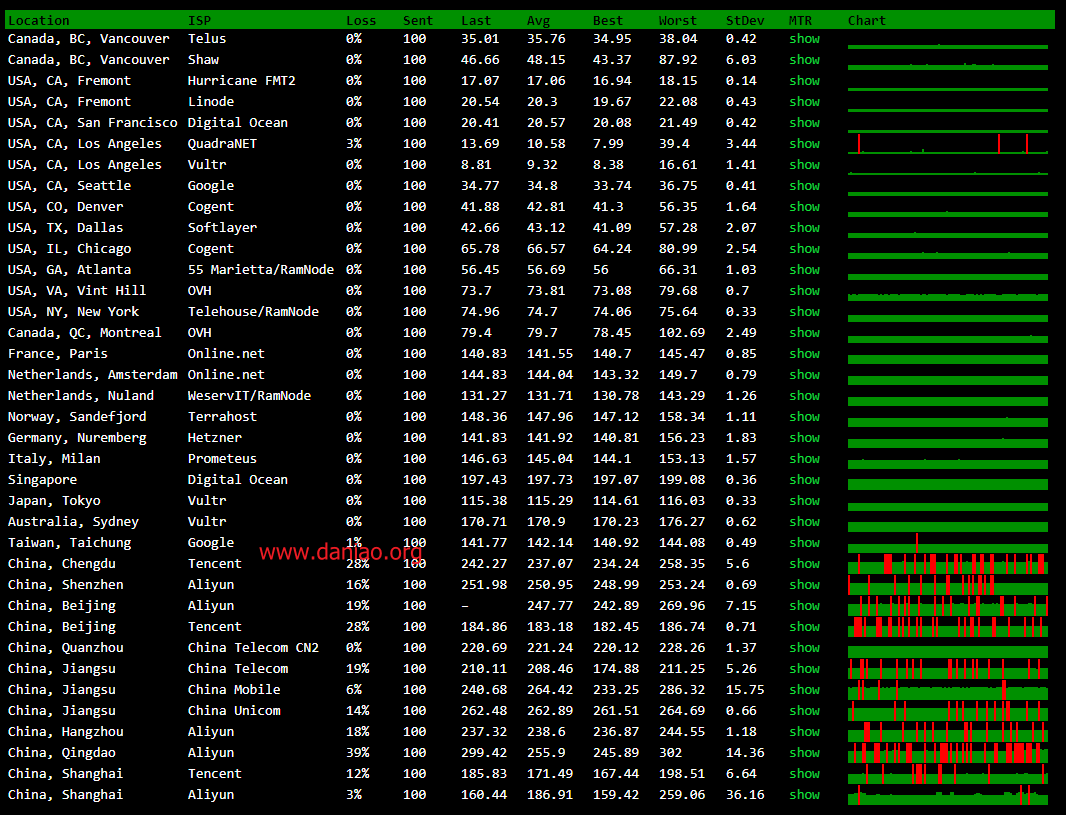Click the 'Softlayer' ISP cell

coord(222,228)
